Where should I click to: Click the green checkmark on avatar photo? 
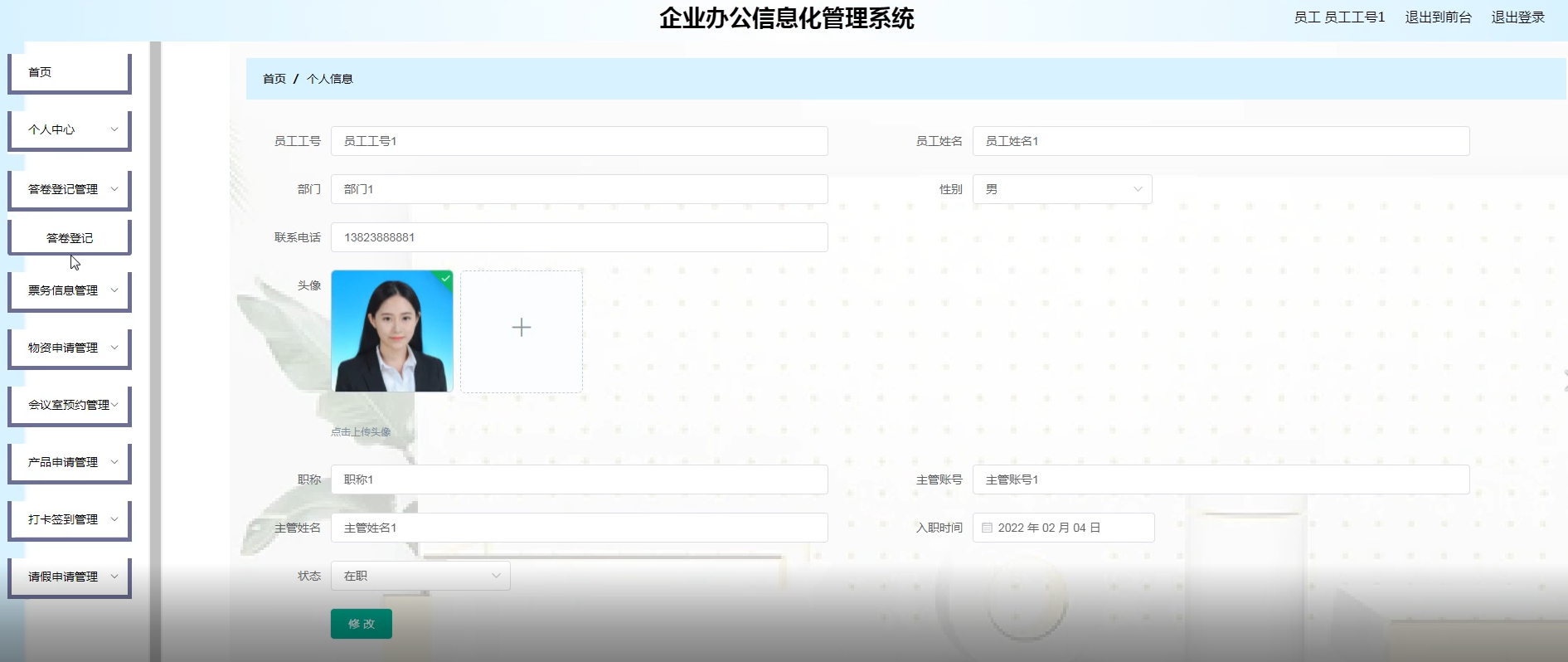click(x=446, y=278)
